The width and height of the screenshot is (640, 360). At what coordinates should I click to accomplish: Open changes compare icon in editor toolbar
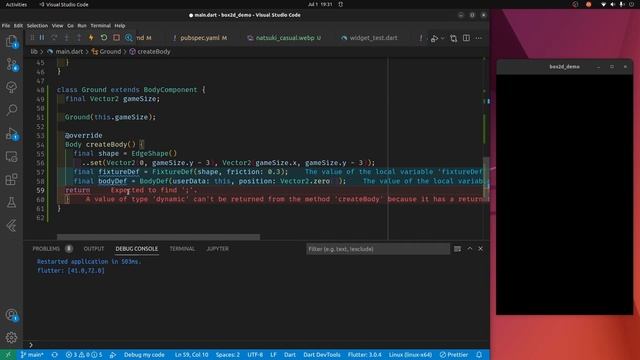453,38
